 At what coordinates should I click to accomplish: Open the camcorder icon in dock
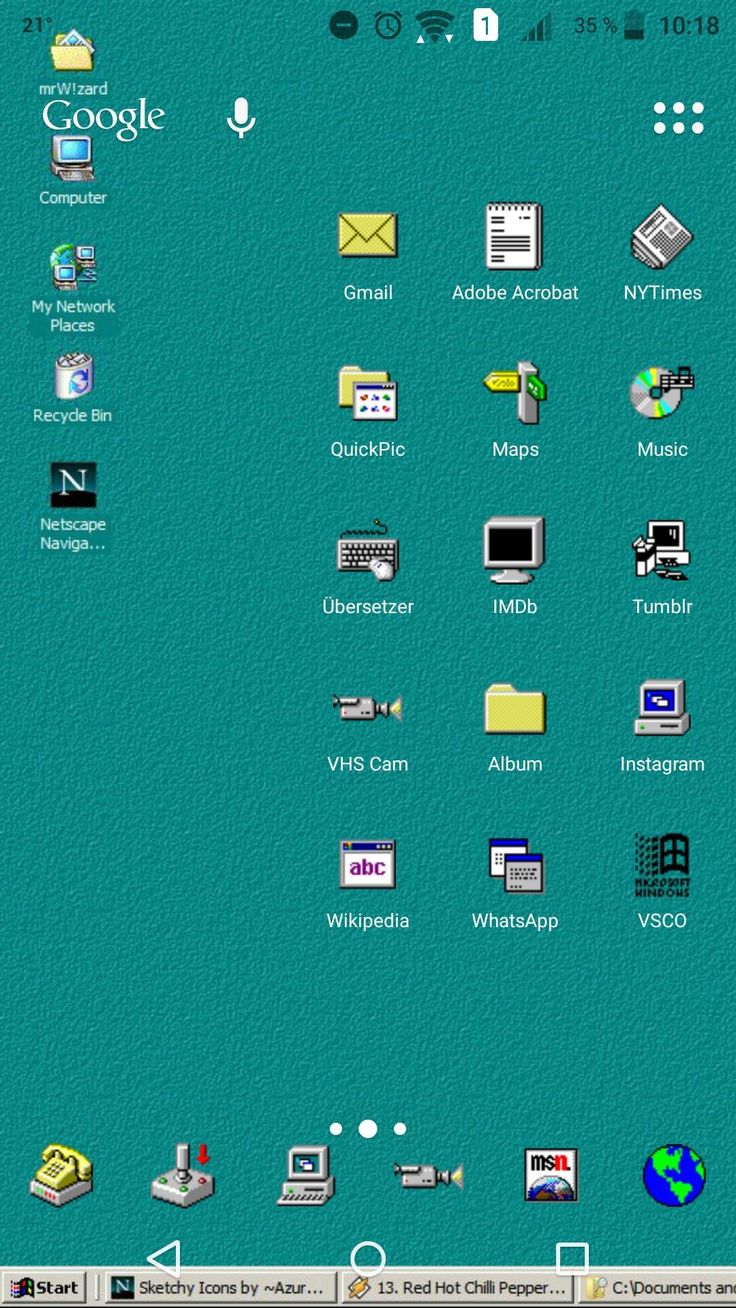[x=428, y=1175]
